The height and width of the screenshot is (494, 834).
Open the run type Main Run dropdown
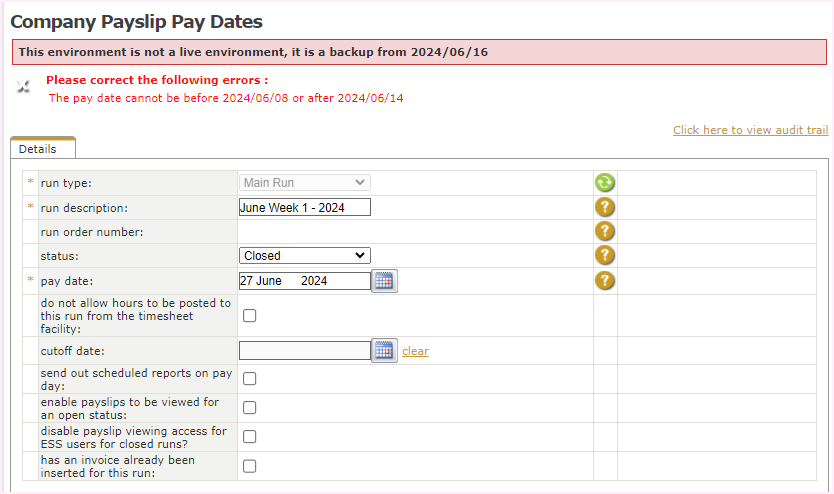[305, 183]
